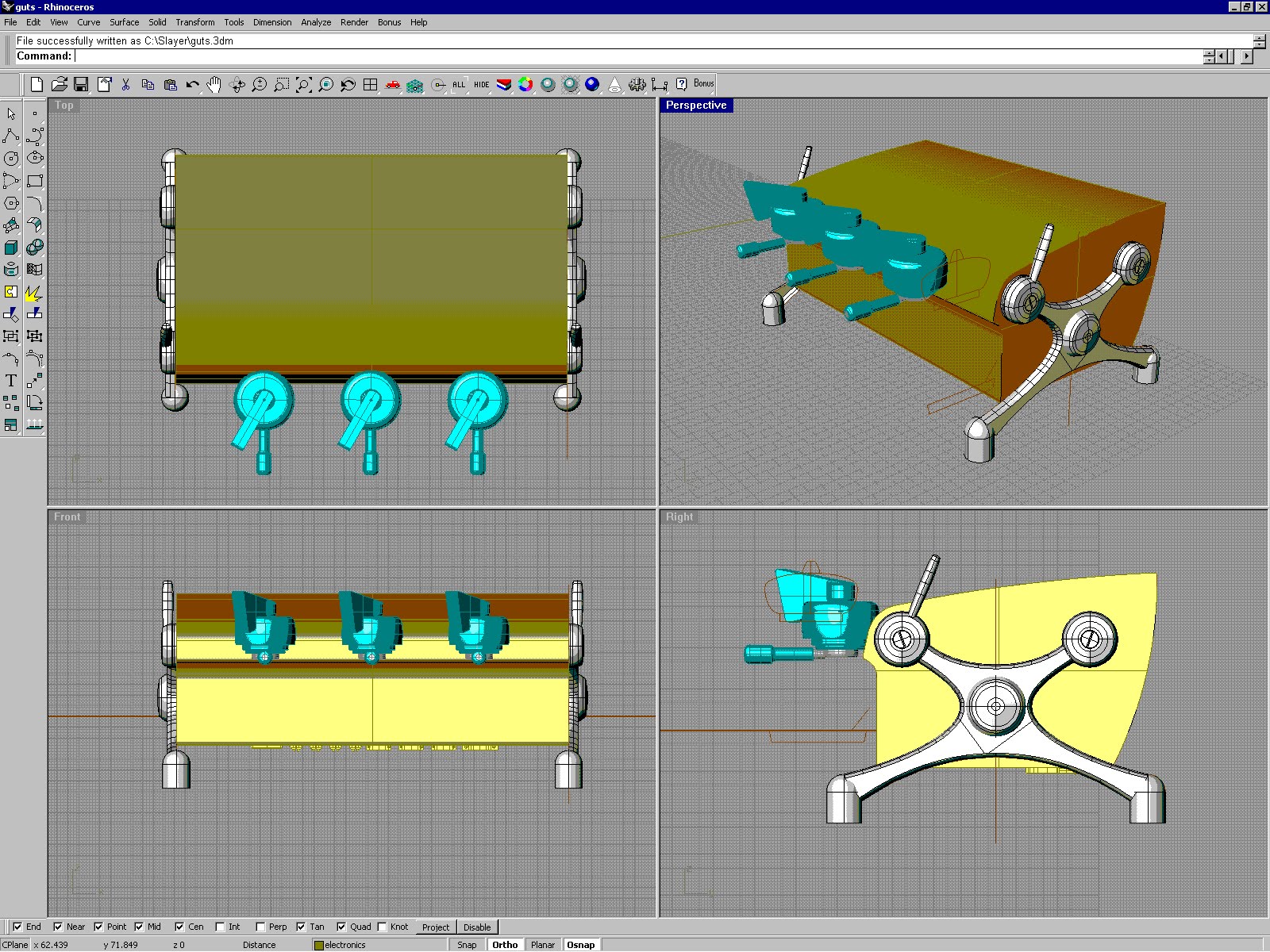
Task: Enable Planar mode
Action: point(543,944)
